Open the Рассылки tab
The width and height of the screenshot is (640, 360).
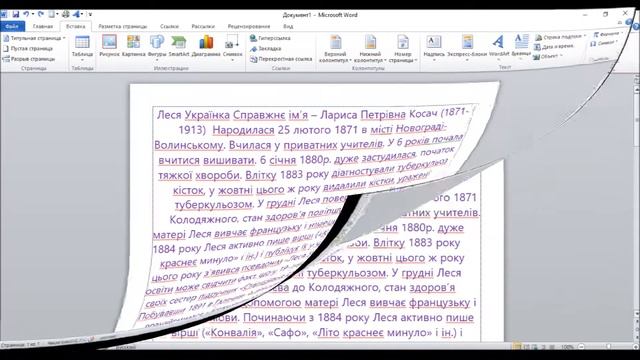click(x=203, y=26)
